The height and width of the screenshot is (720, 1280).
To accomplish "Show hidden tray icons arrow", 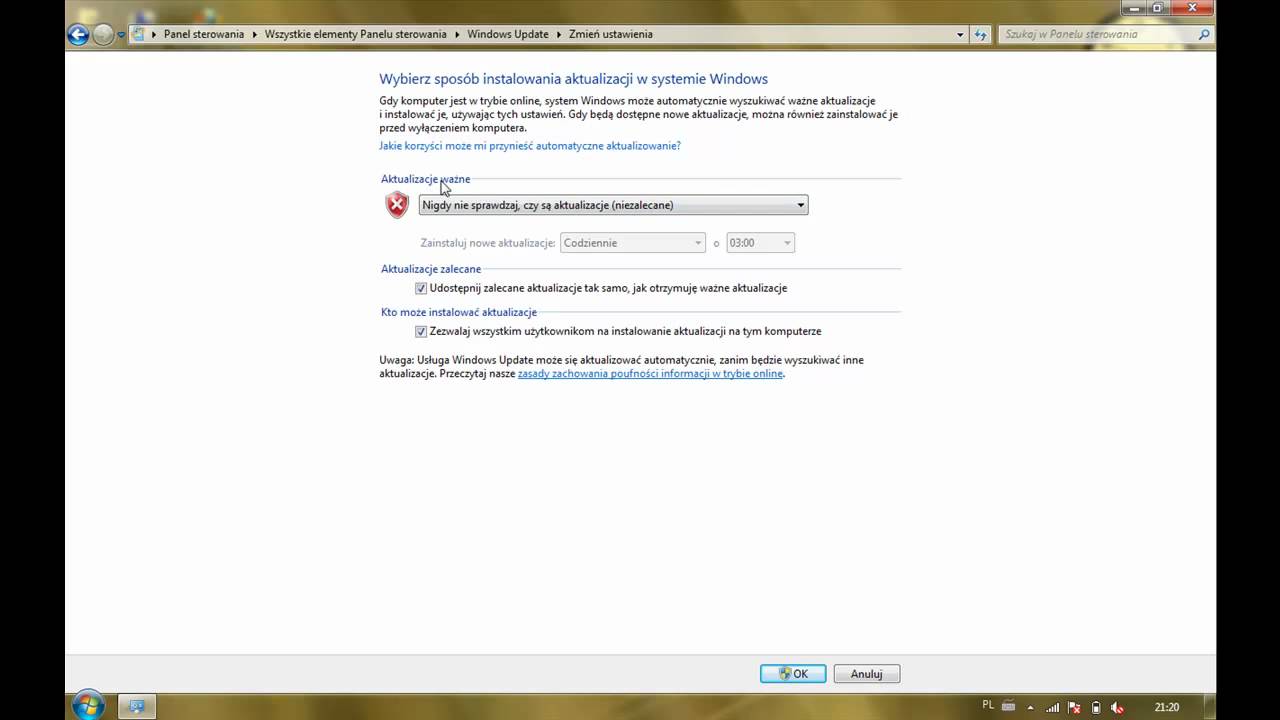I will (x=1030, y=708).
